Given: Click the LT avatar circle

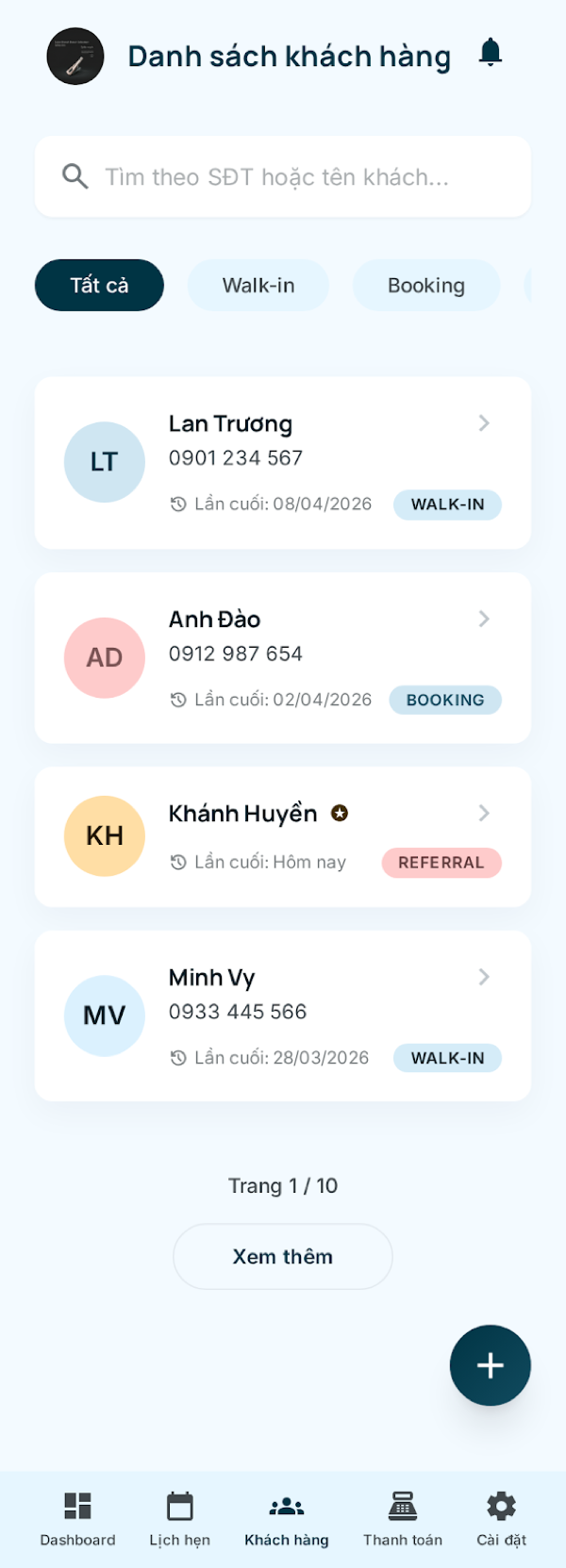Looking at the screenshot, I should tap(105, 462).
